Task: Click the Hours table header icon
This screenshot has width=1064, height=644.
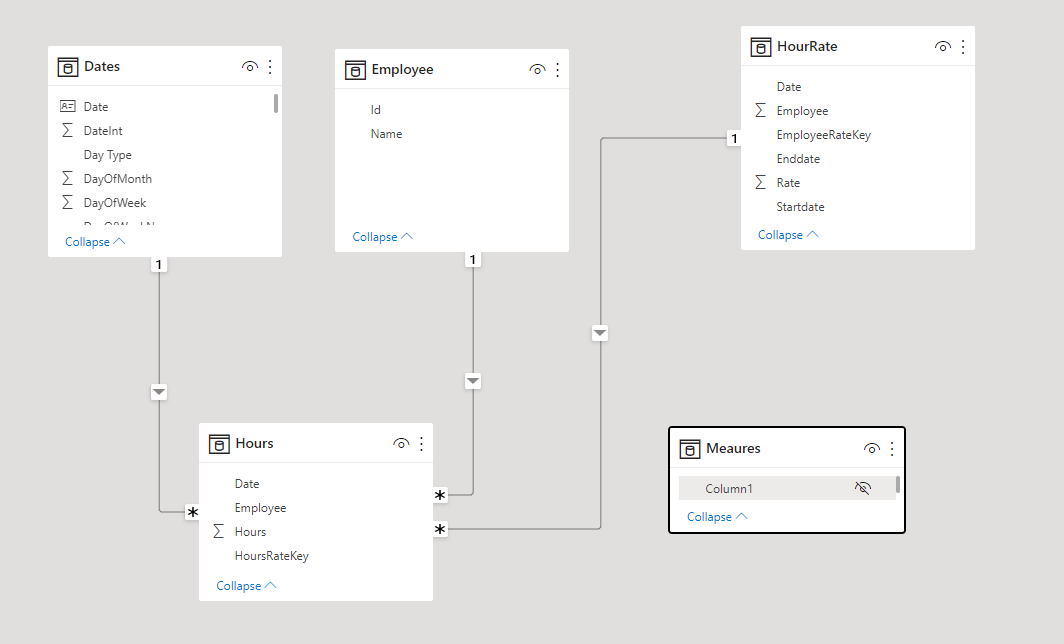Action: [219, 444]
